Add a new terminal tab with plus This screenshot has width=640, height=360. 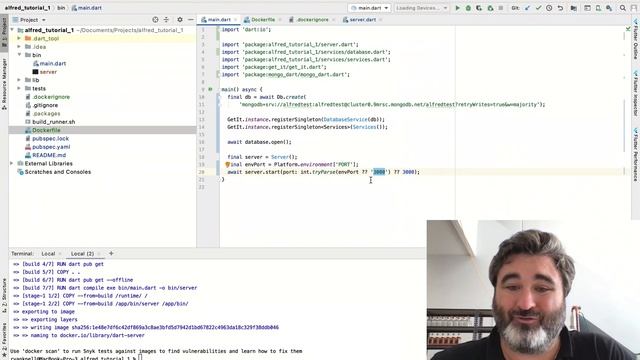(111, 253)
